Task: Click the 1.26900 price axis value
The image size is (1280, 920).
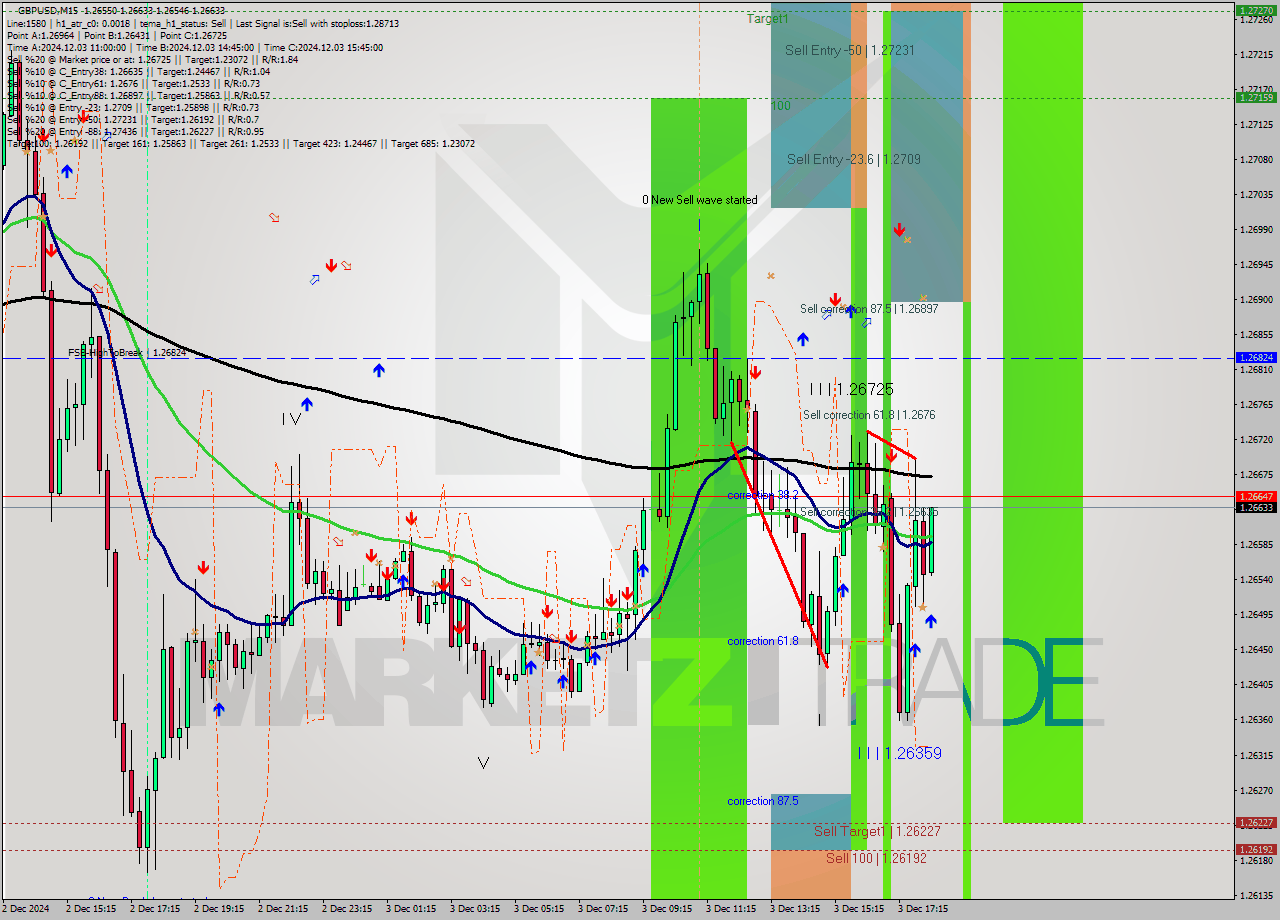Action: point(1256,299)
